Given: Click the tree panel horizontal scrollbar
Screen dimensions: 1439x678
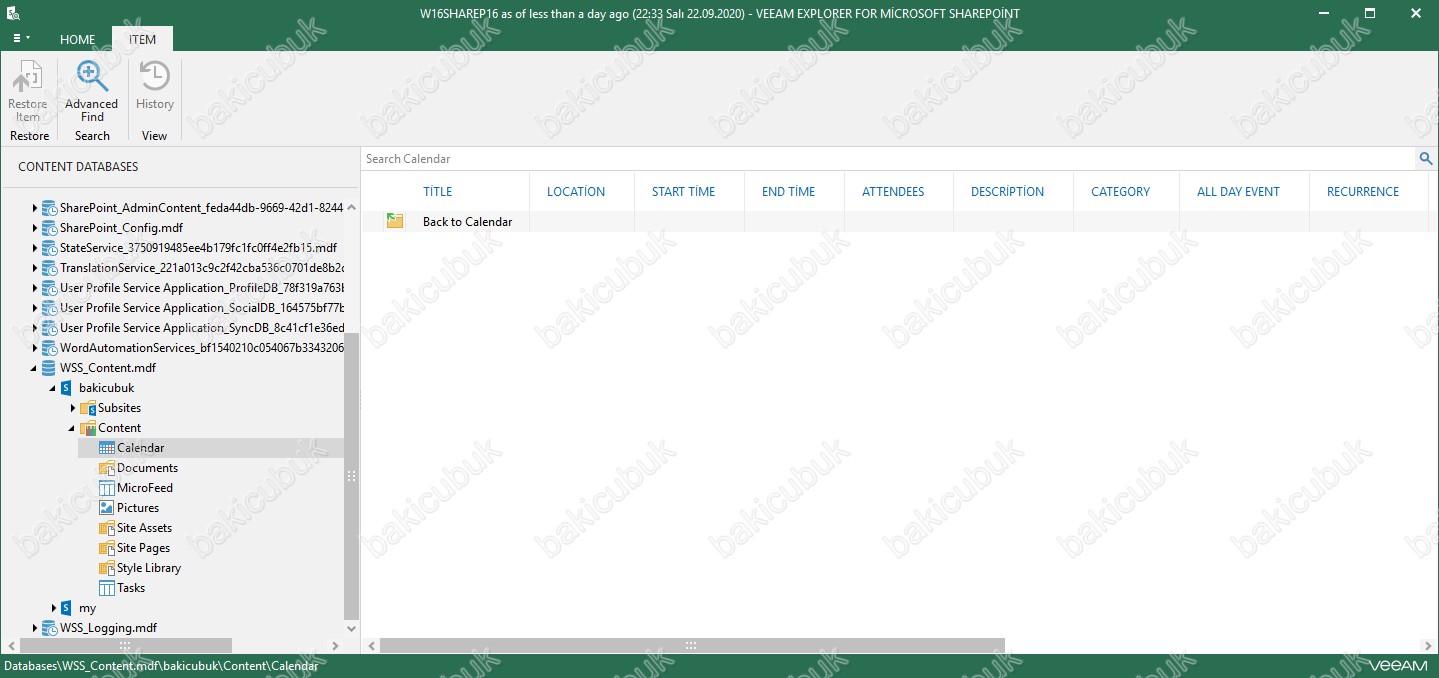Looking at the screenshot, I should point(126,645).
